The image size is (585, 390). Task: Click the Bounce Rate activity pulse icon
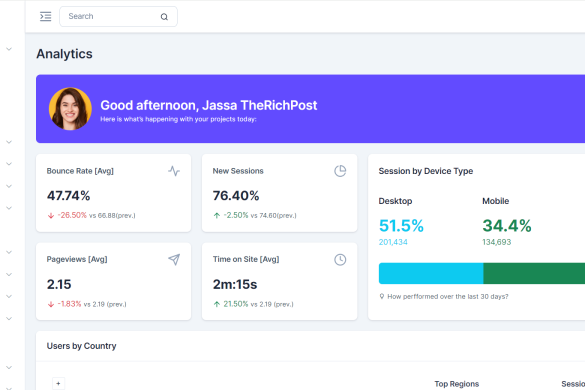coord(174,171)
